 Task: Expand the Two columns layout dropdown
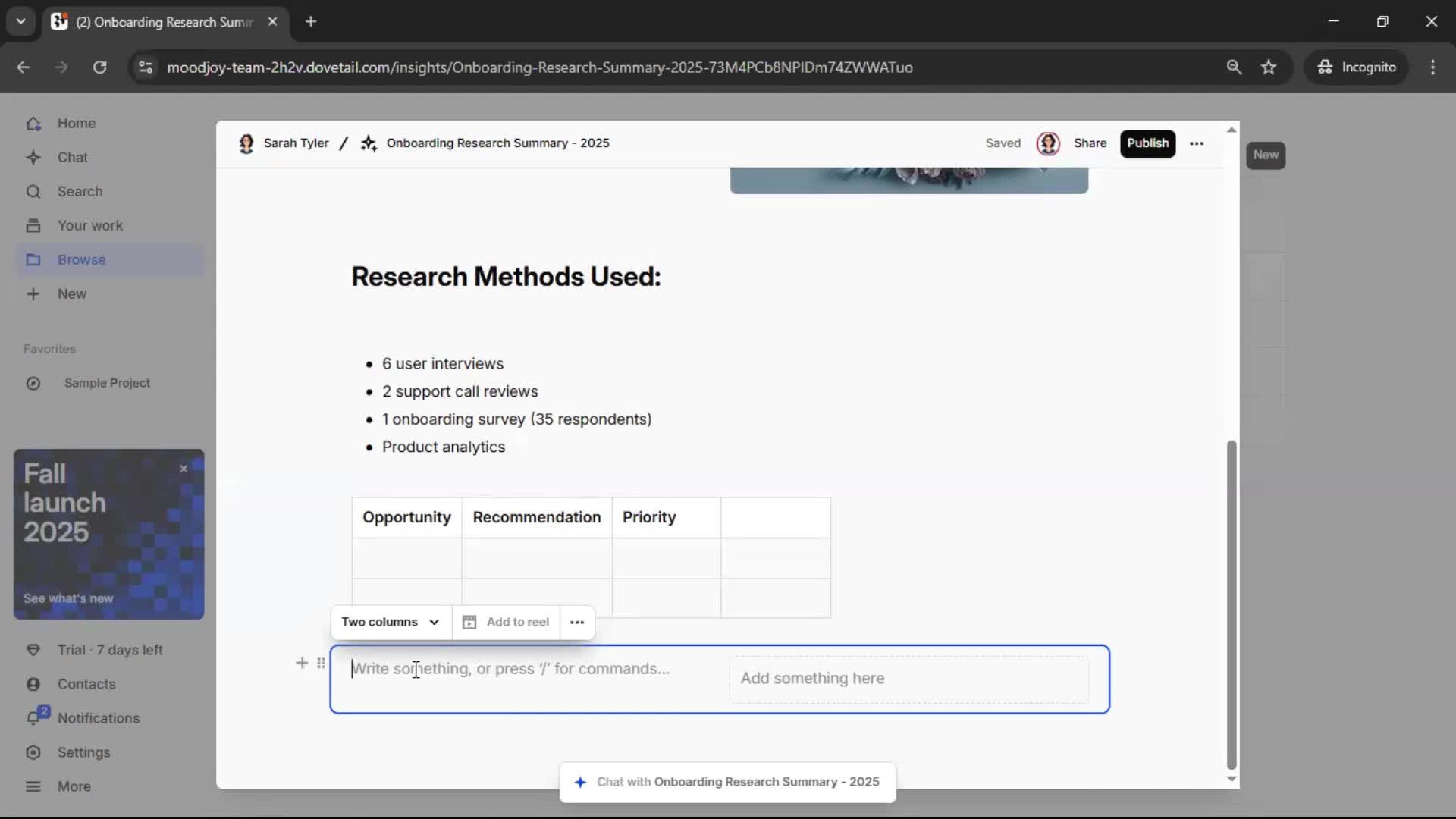(390, 622)
